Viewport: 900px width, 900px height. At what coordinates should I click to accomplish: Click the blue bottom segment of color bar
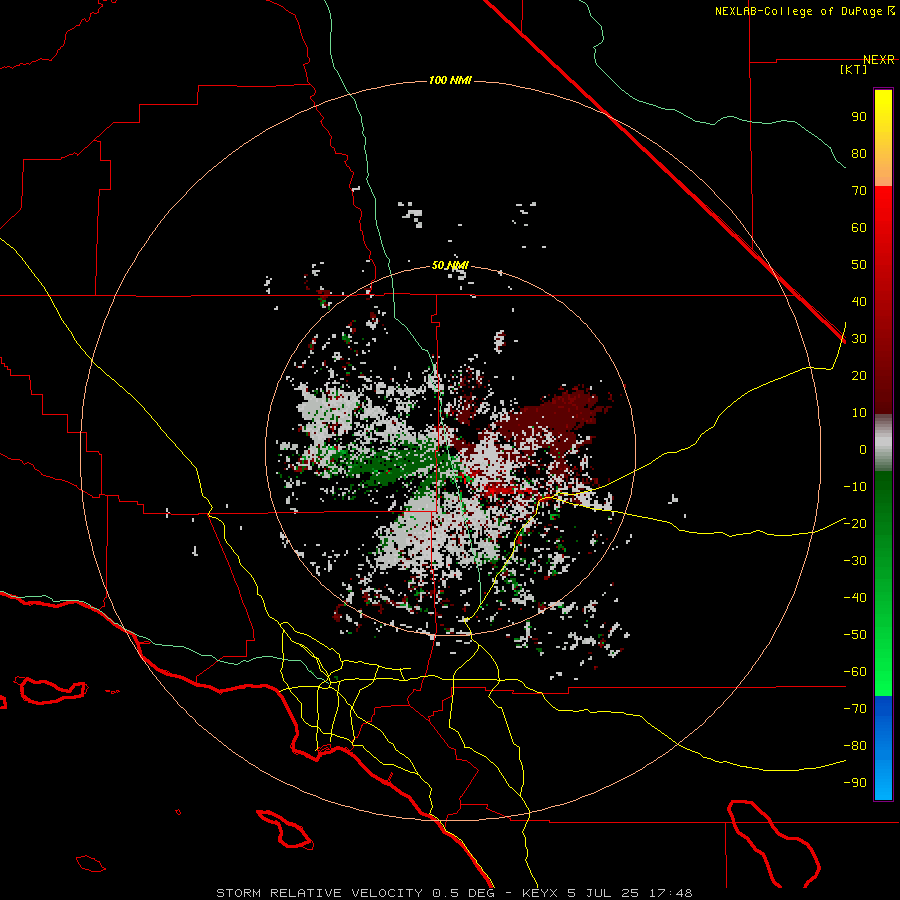(883, 748)
